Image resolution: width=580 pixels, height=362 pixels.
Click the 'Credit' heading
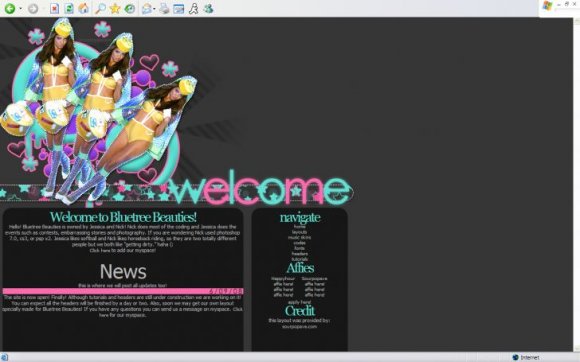300,311
